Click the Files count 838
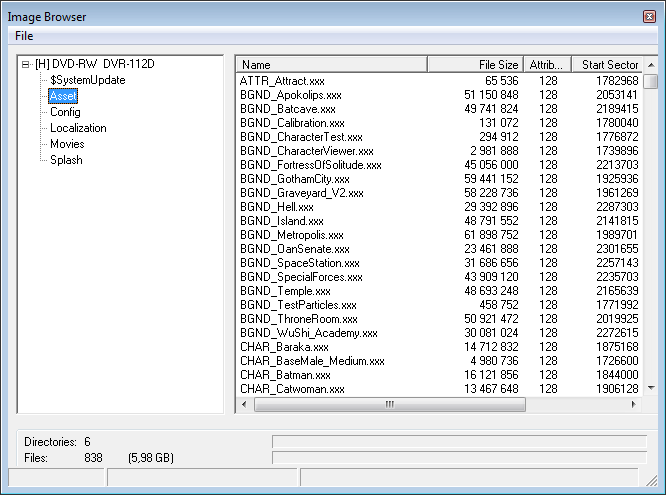The width and height of the screenshot is (666, 495). click(x=93, y=458)
